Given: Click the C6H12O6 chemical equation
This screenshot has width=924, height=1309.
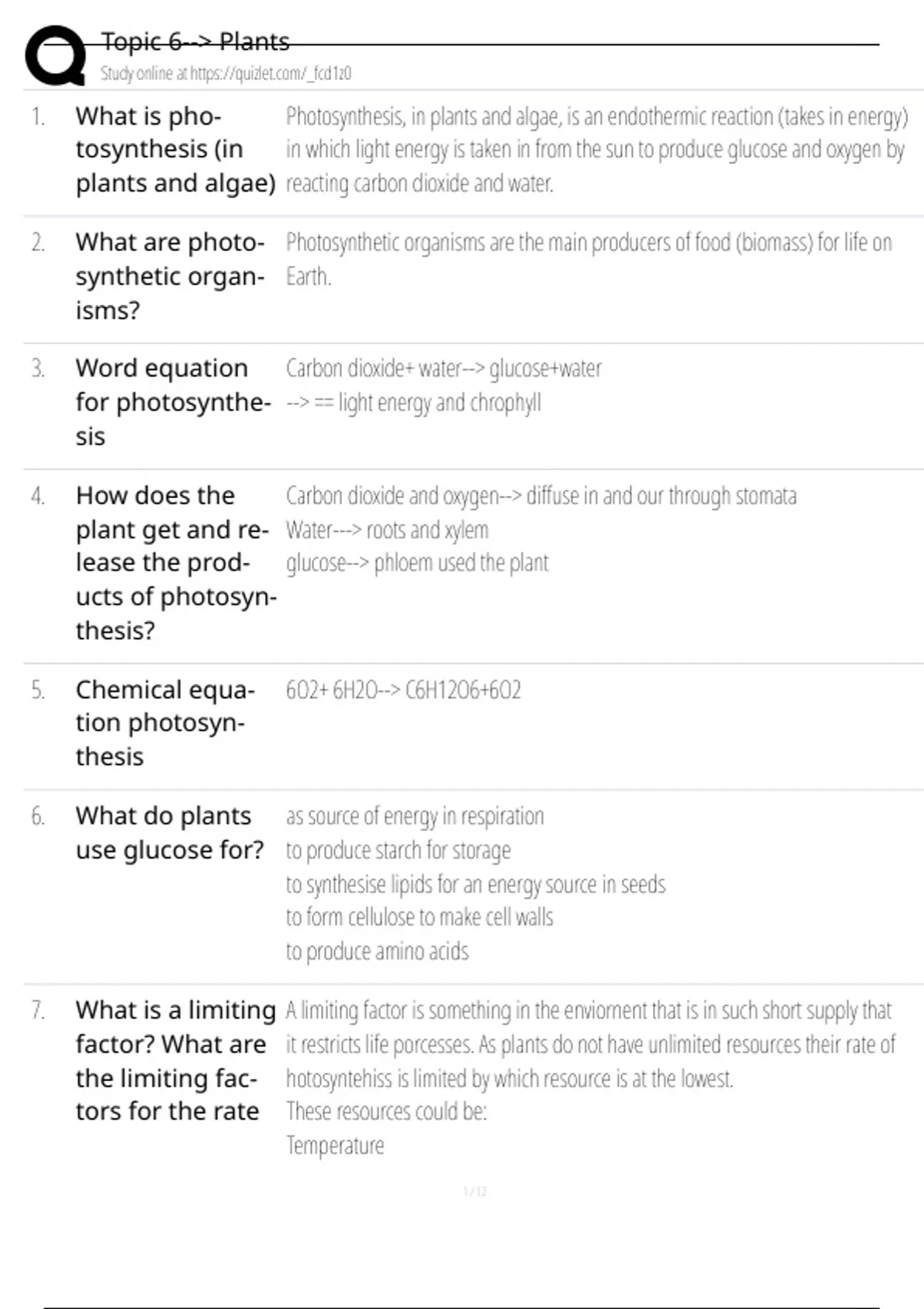Looking at the screenshot, I should [403, 690].
